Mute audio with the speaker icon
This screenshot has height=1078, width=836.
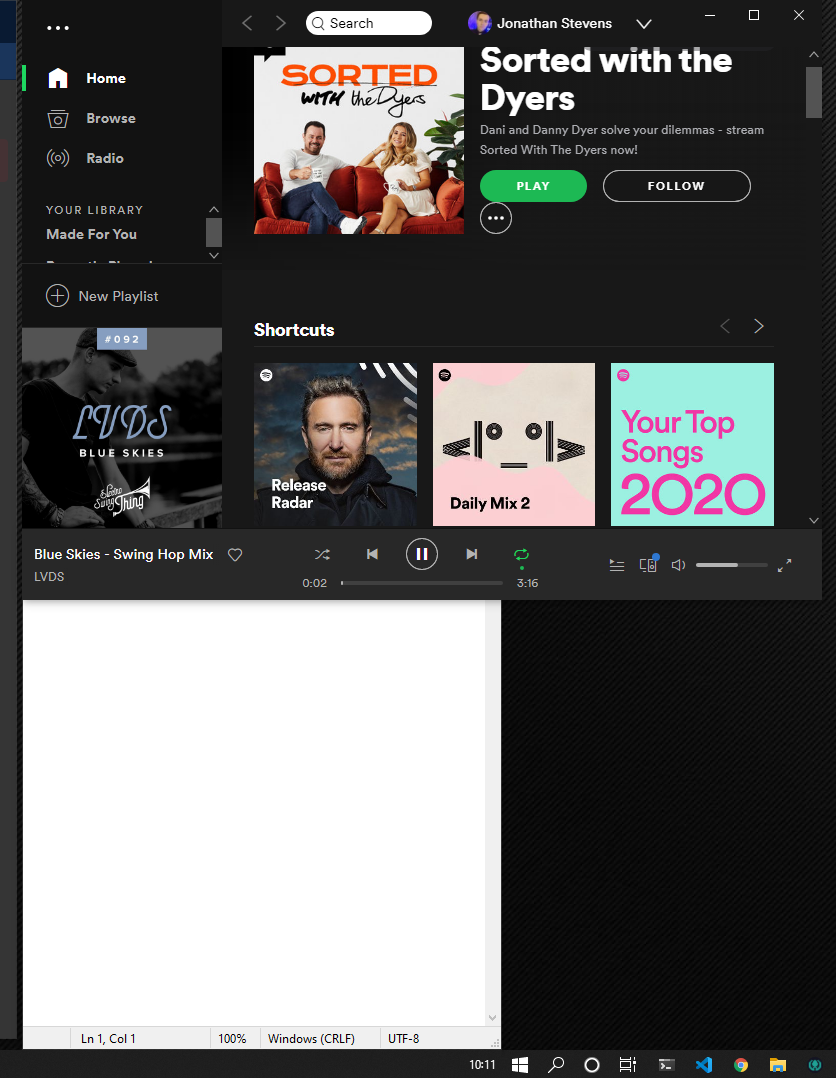pyautogui.click(x=678, y=565)
